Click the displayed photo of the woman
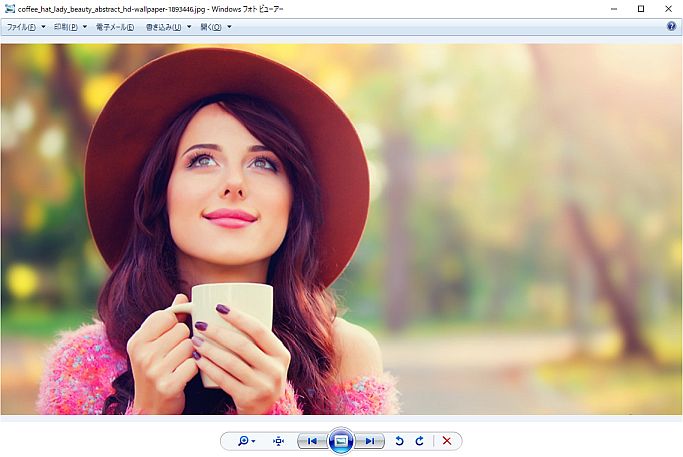Screen dimensions: 683x457 pos(342,229)
